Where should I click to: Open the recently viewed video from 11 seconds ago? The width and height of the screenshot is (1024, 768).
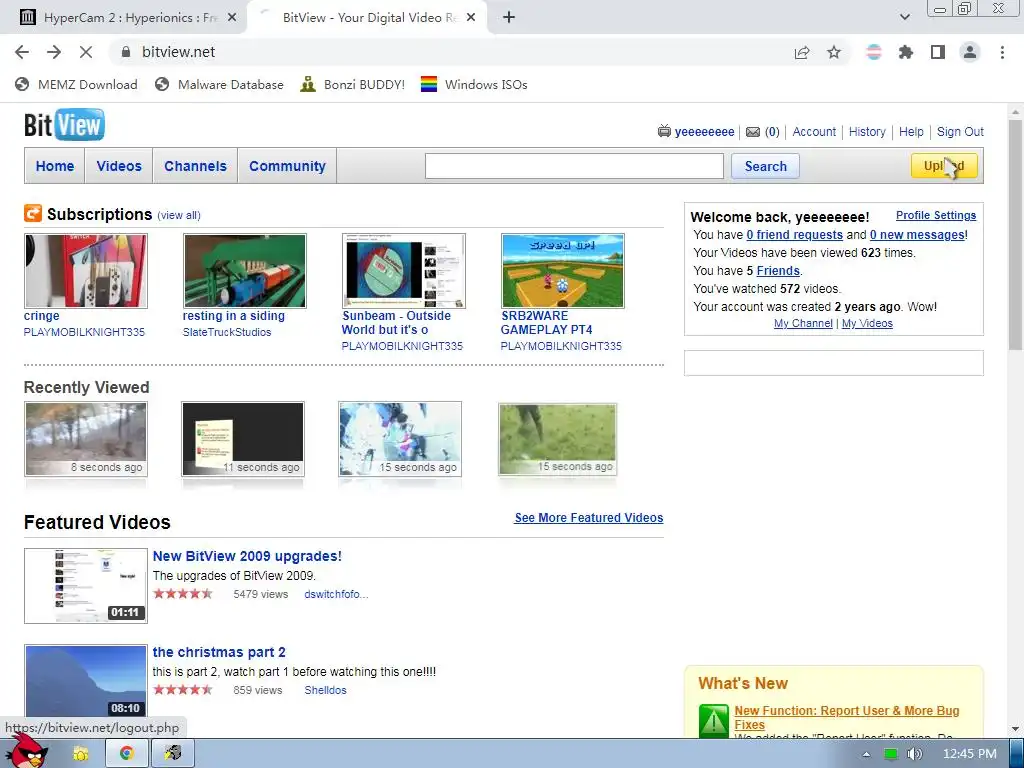(243, 439)
